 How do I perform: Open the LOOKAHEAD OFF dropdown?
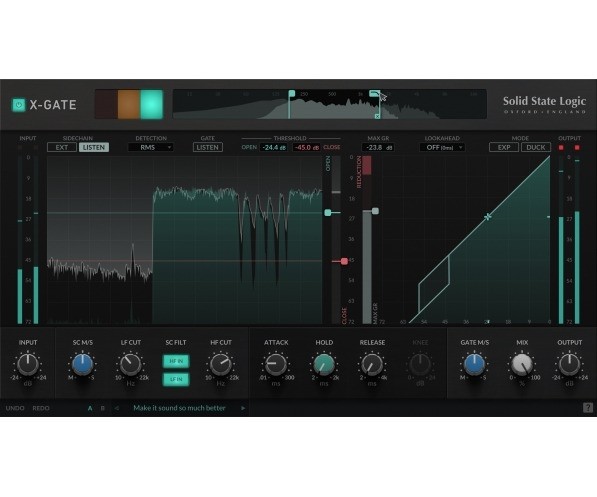(442, 147)
